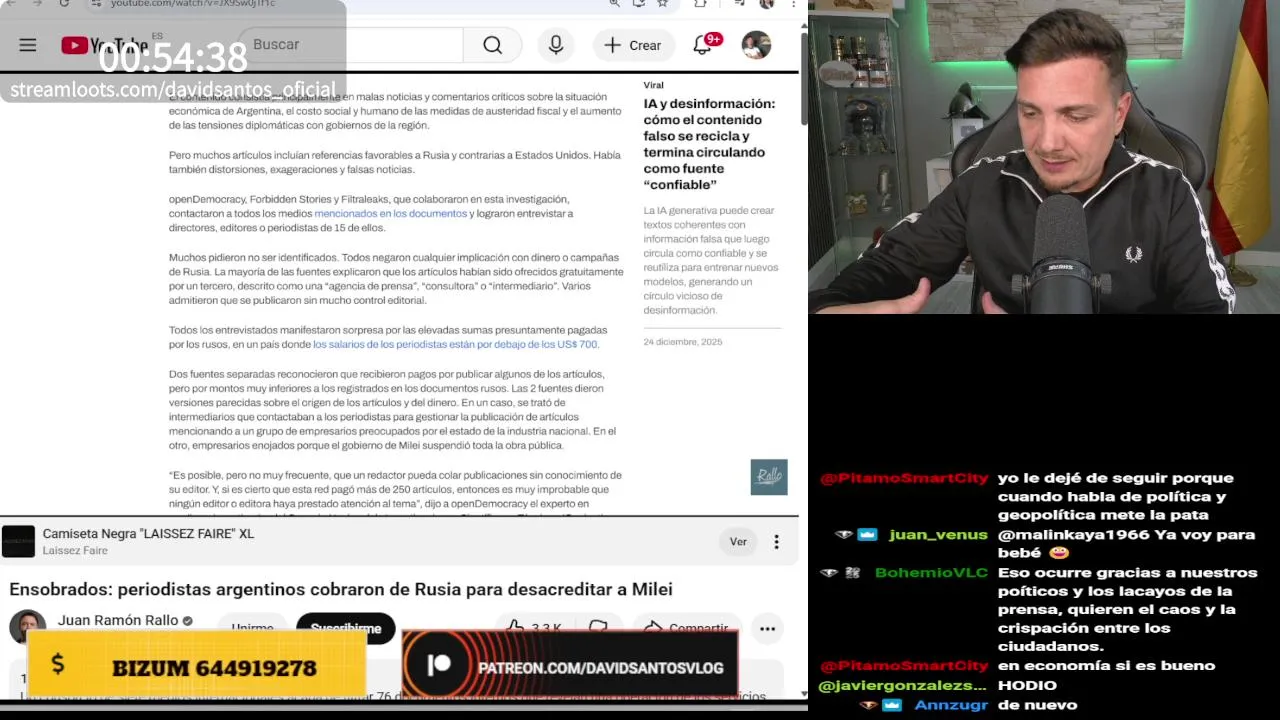This screenshot has height=720, width=1280.
Task: Dislike the video with thumbs-down icon
Action: [x=598, y=627]
